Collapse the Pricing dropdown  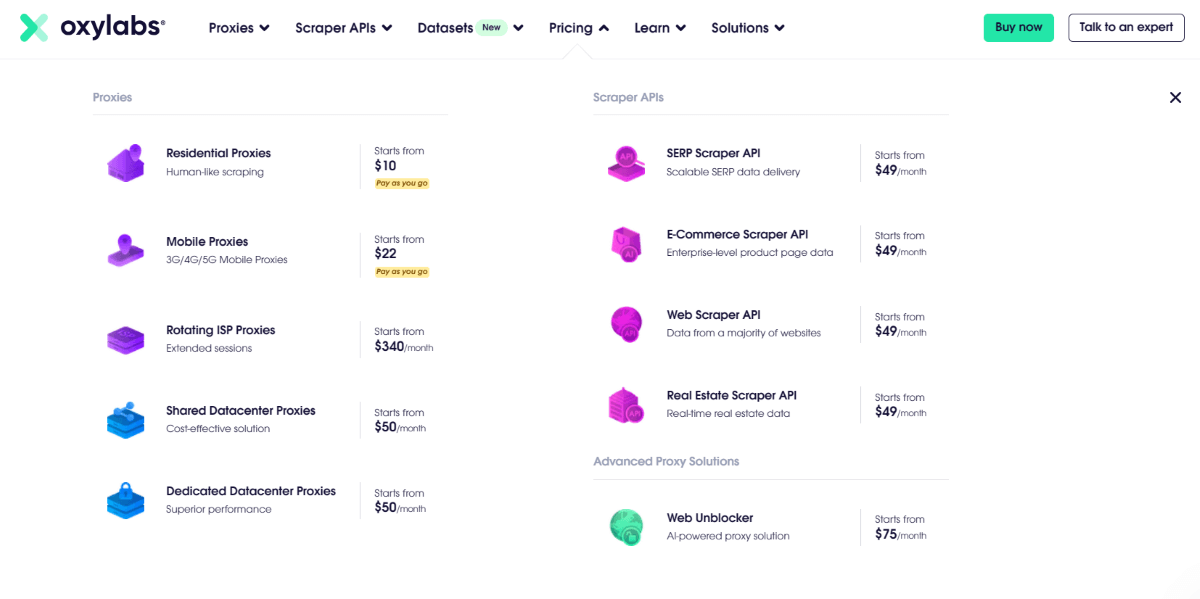[x=579, y=28]
